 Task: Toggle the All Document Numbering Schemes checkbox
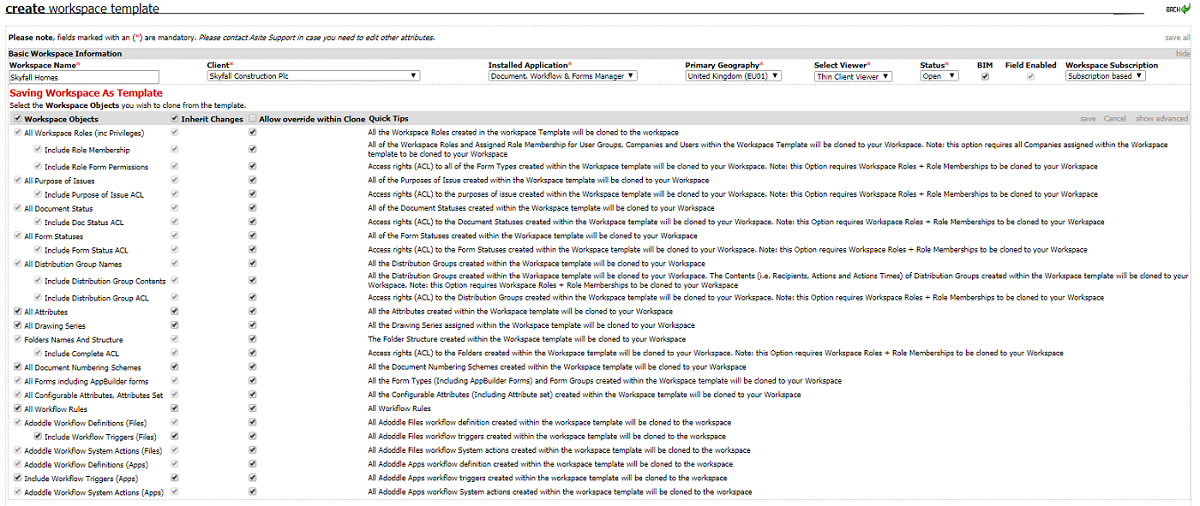coord(17,367)
